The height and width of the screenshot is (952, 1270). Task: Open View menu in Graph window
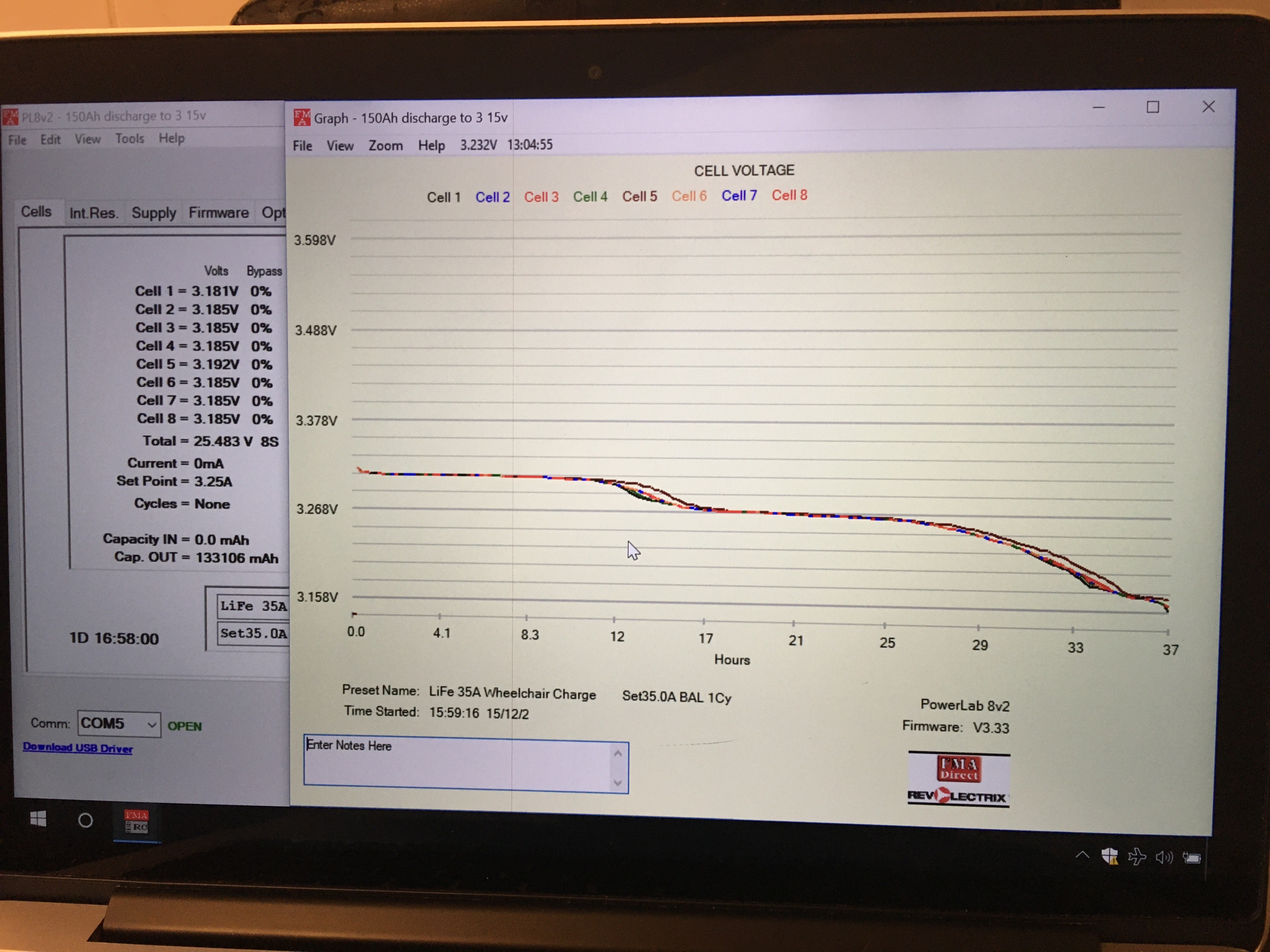pos(340,146)
